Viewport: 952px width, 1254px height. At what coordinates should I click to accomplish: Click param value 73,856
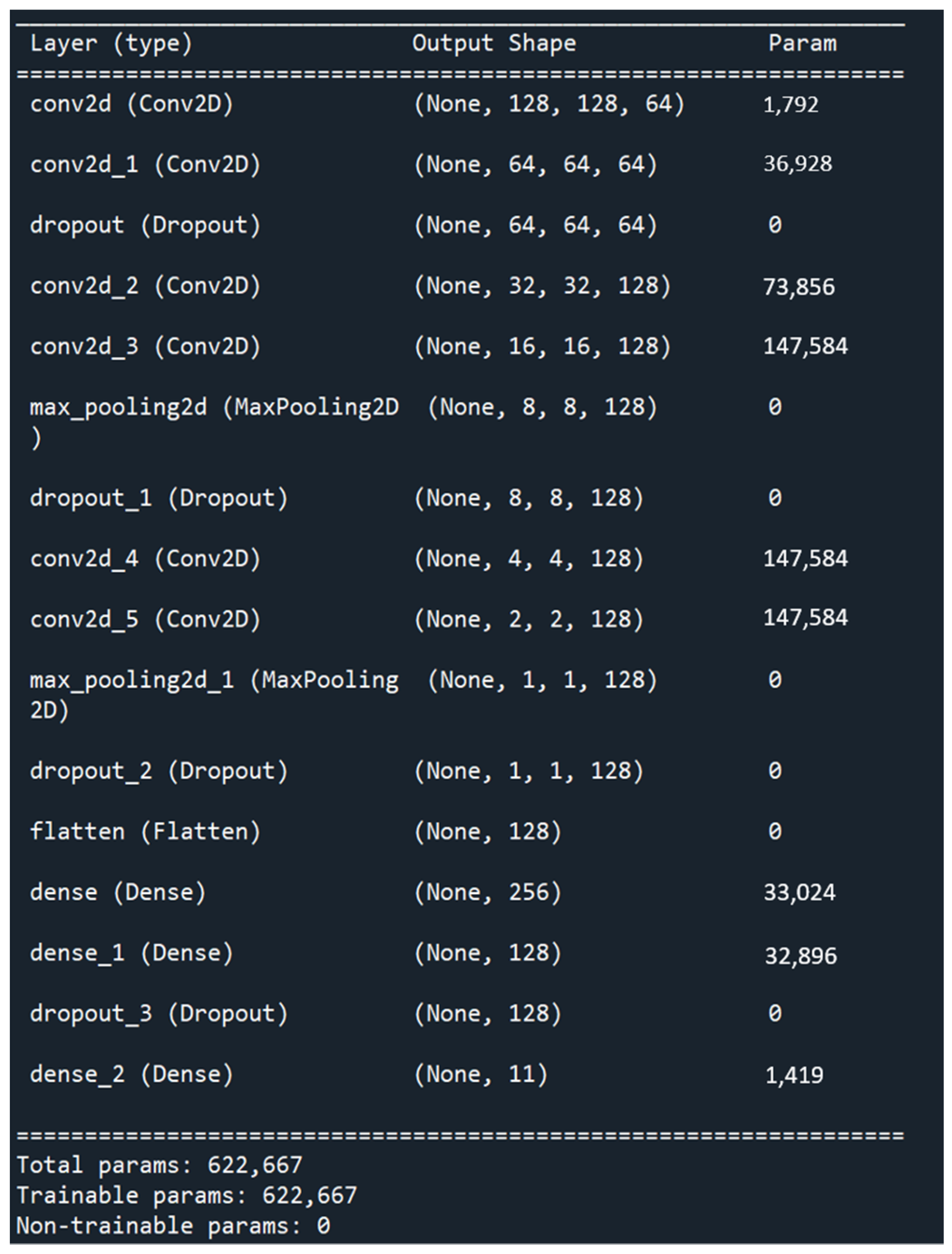pos(799,287)
